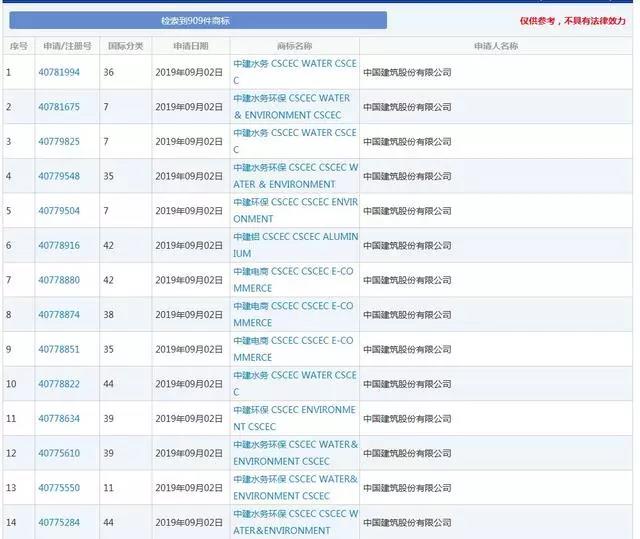This screenshot has width=640, height=539.
Task: Open trademark name for number 40778634
Action: pyautogui.click(x=294, y=418)
